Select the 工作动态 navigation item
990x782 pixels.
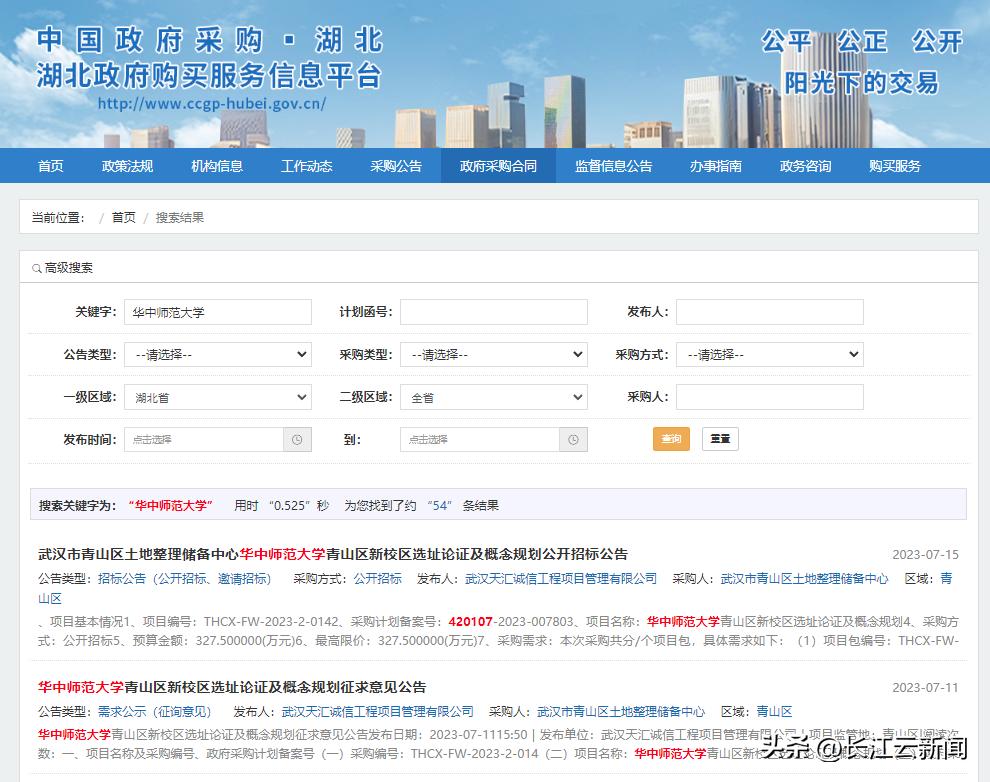click(x=307, y=166)
